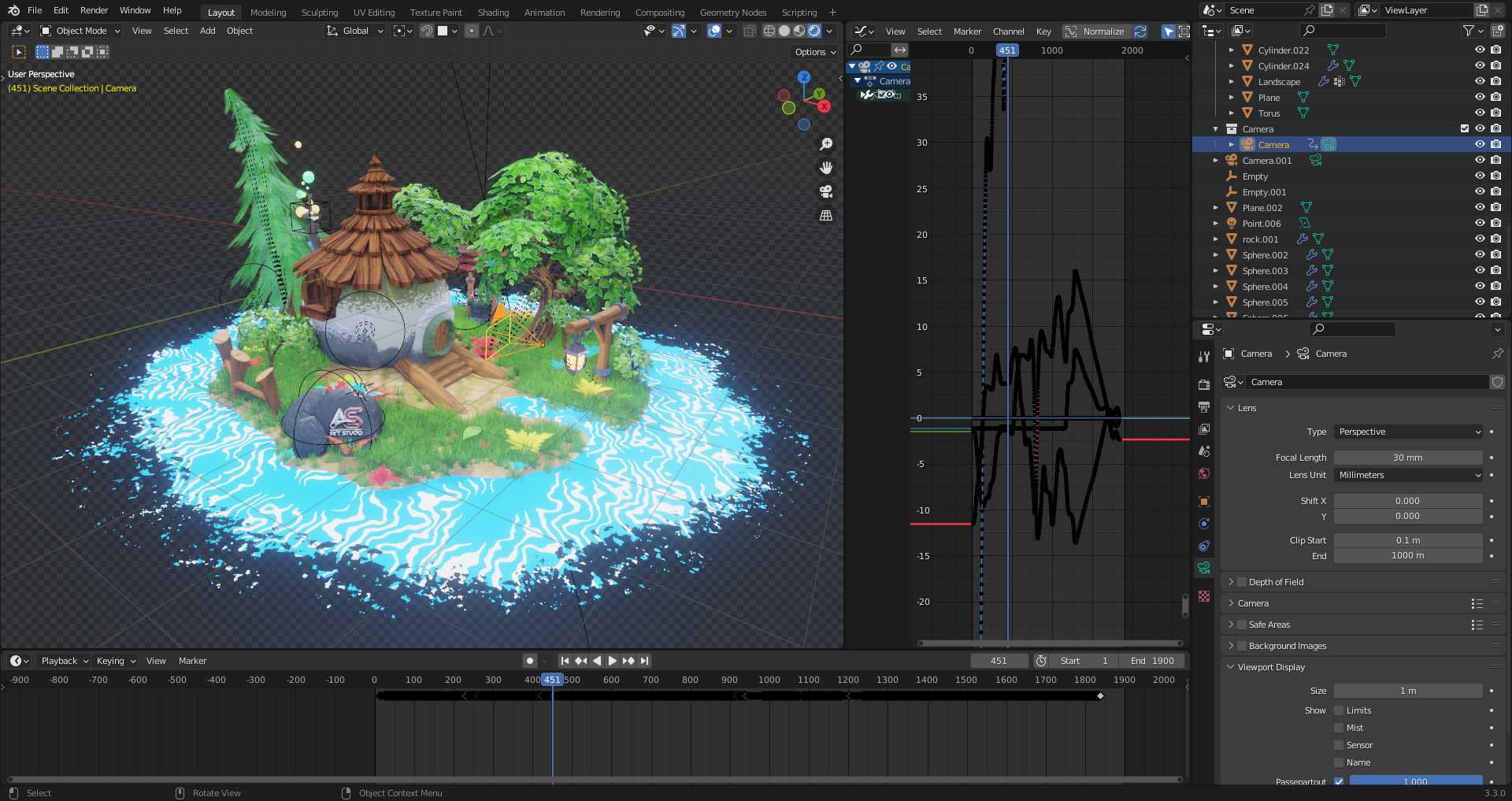Click Blender logo icon in menu bar

(x=13, y=10)
